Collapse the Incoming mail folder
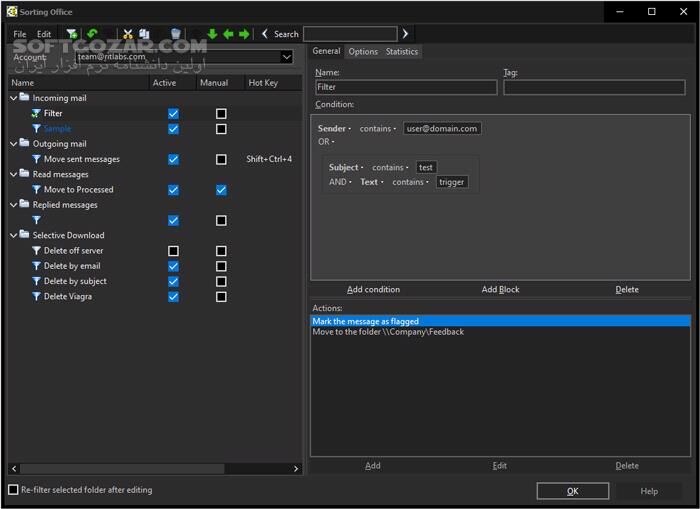The image size is (700, 509). (14, 98)
